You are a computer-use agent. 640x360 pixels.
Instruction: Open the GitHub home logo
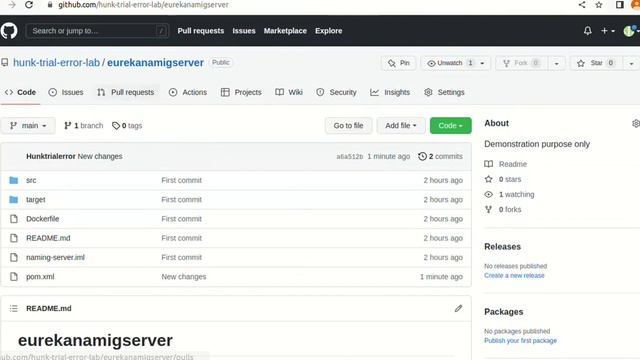click(x=9, y=31)
